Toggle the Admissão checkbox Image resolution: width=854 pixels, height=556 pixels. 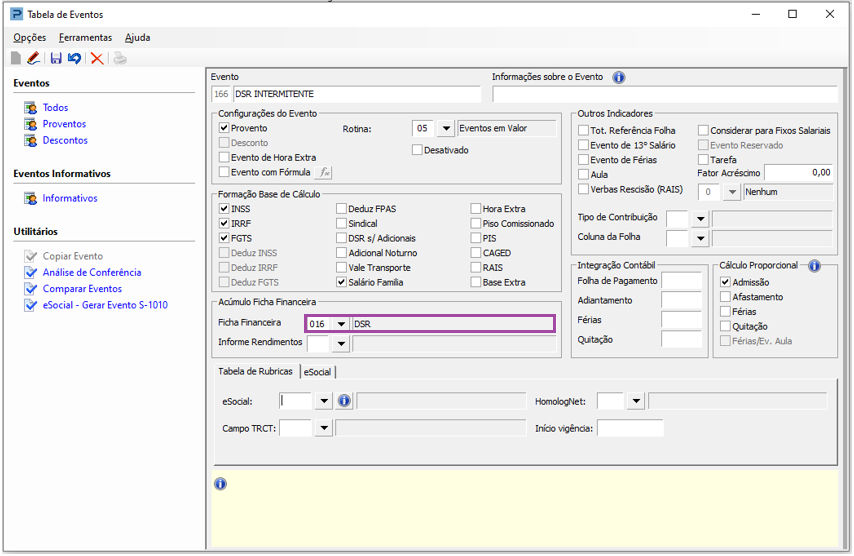(x=725, y=282)
